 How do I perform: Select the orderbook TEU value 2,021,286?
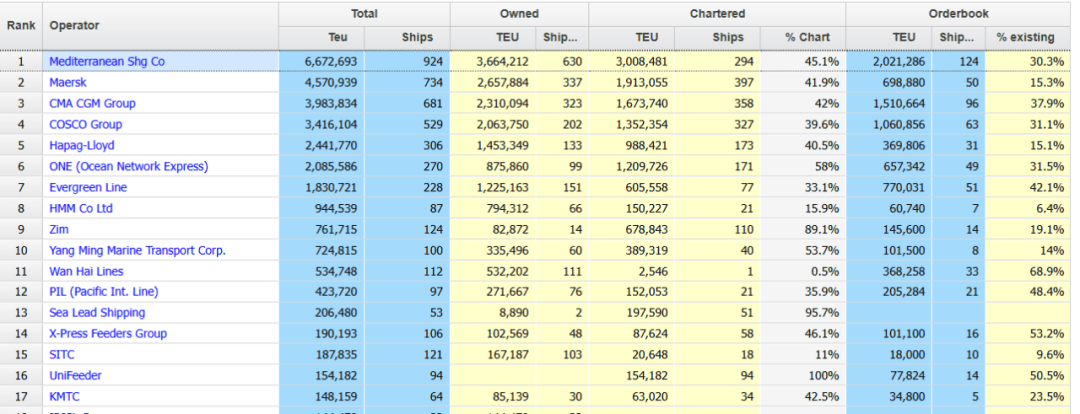[889, 61]
